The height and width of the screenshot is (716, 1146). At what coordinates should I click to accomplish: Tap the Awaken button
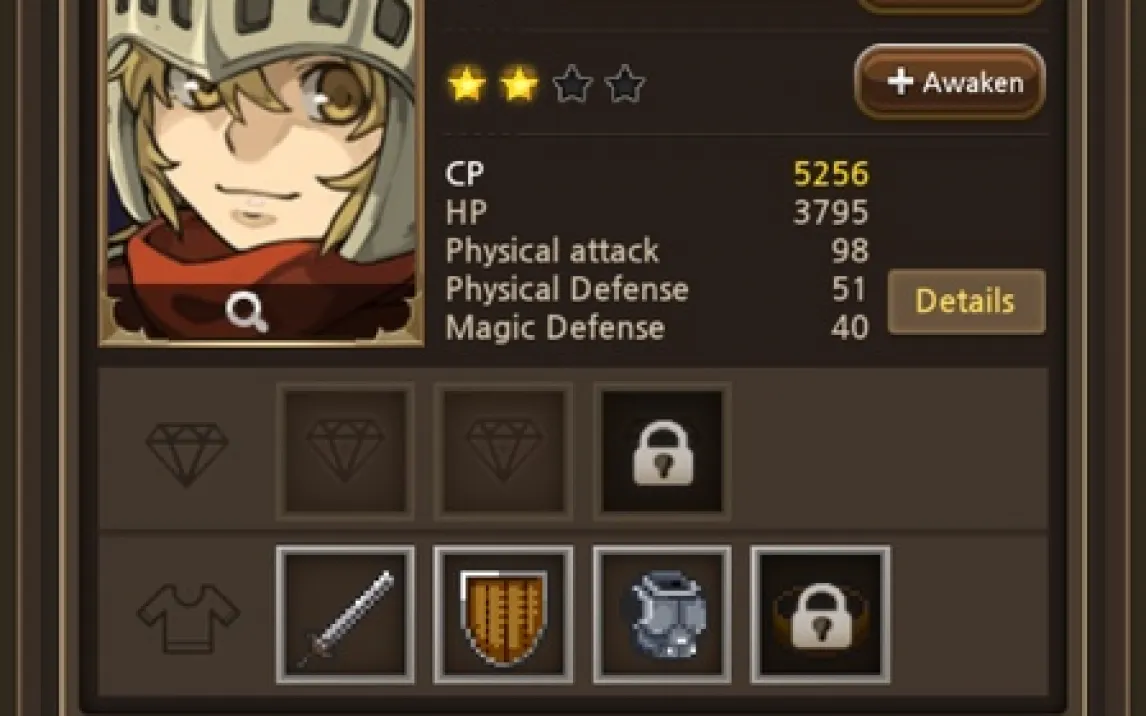coord(949,82)
